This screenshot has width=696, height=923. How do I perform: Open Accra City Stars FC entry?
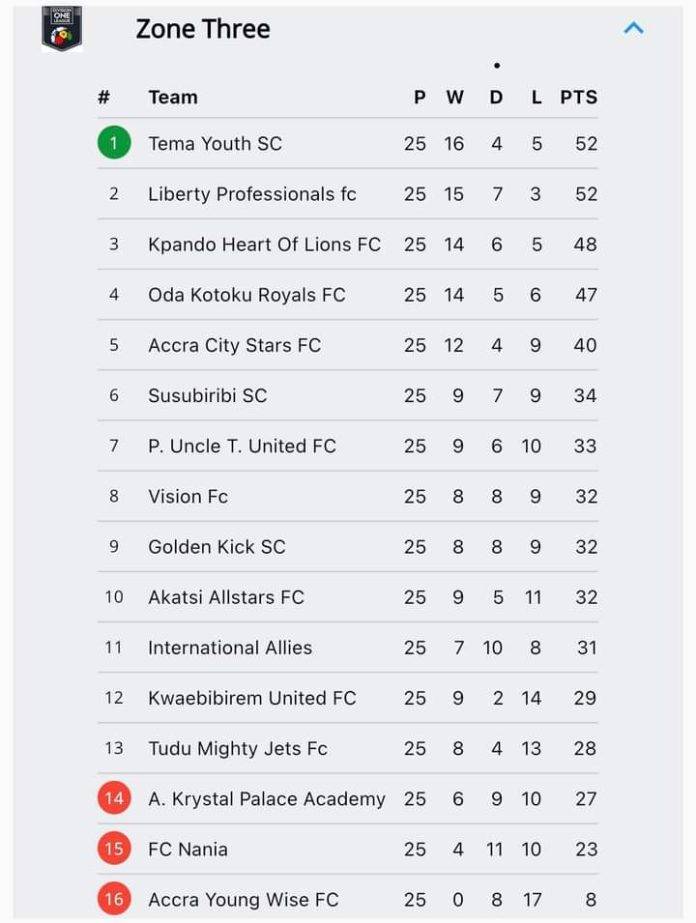[x=234, y=346]
